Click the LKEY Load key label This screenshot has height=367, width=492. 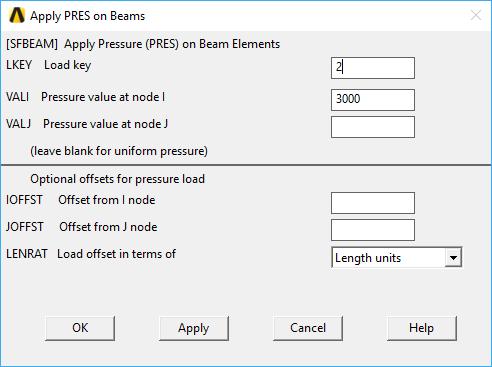pyautogui.click(x=48, y=65)
